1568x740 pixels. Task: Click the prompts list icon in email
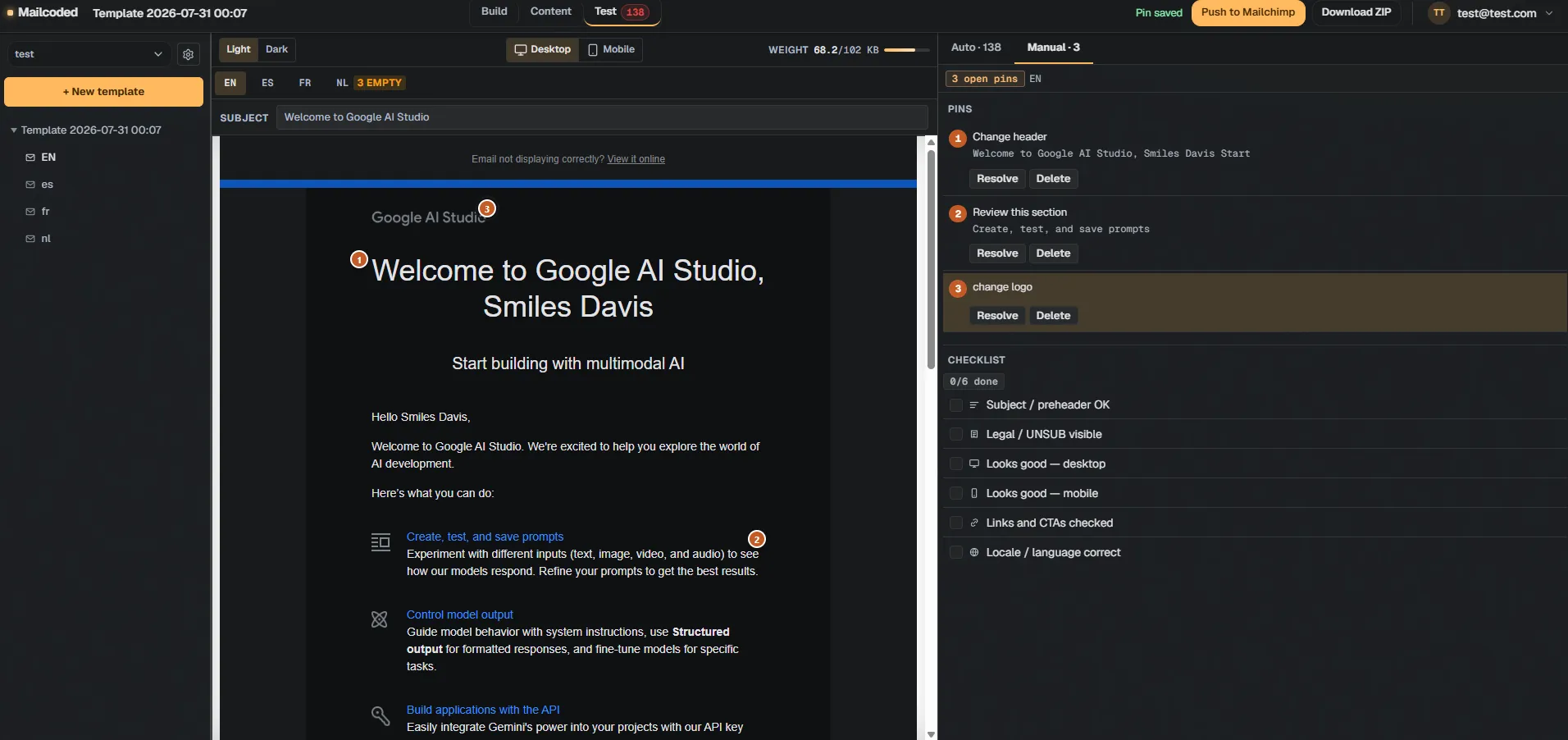381,542
